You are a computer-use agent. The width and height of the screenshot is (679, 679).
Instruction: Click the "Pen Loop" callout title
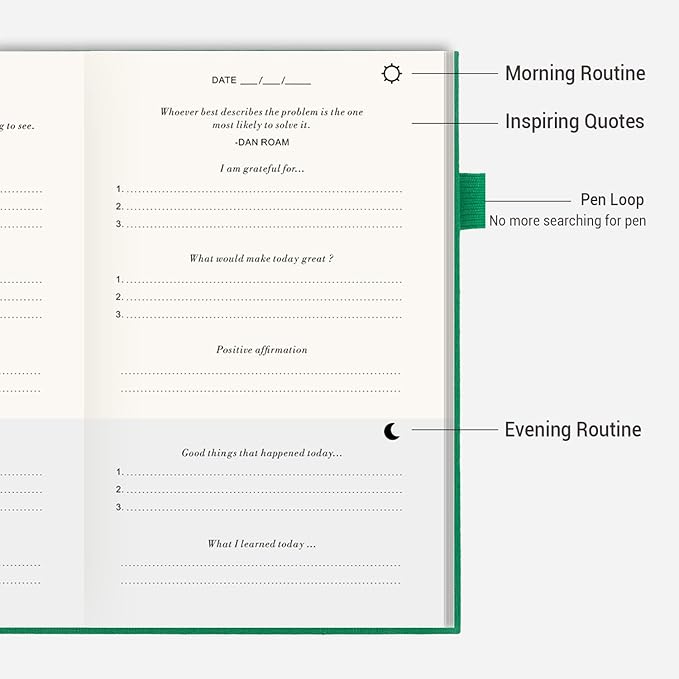(x=612, y=199)
